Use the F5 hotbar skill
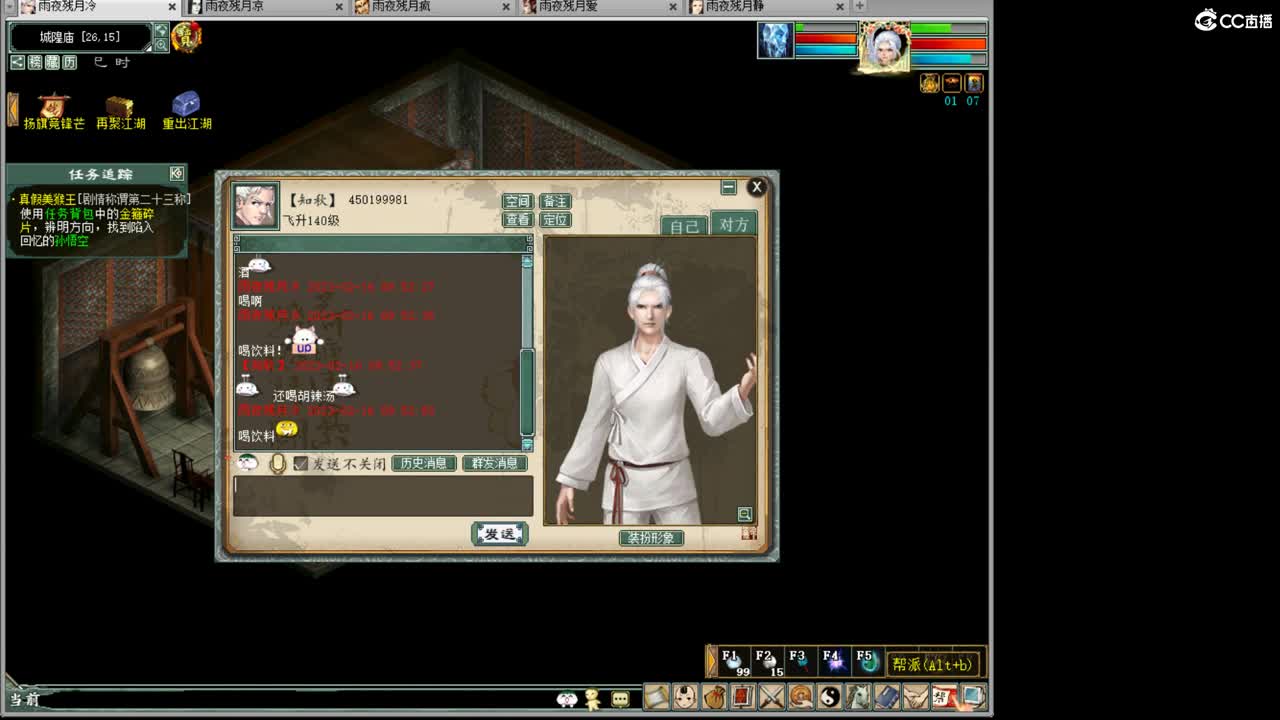Image resolution: width=1280 pixels, height=720 pixels. point(867,662)
